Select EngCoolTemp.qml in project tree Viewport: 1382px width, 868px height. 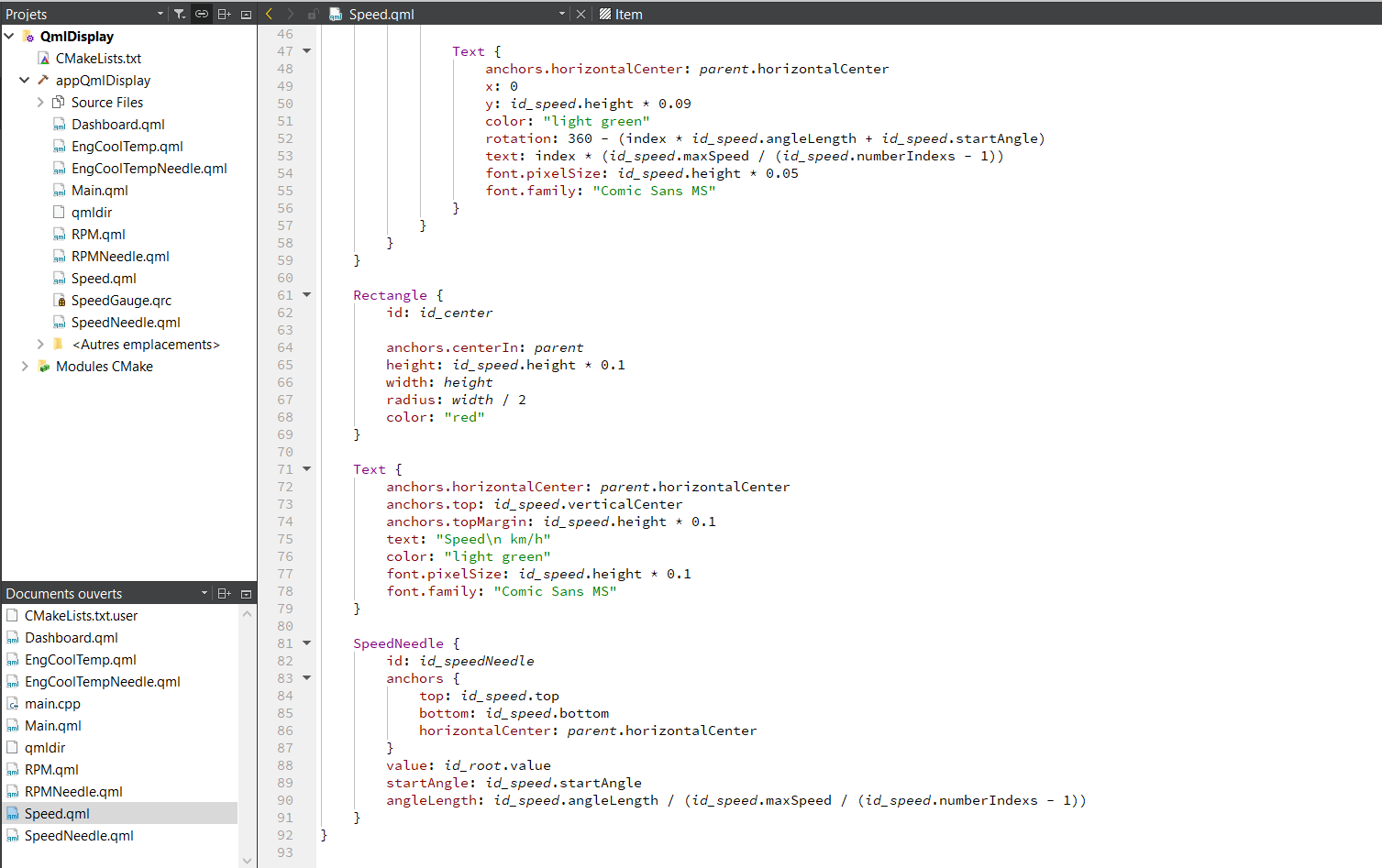tap(127, 146)
